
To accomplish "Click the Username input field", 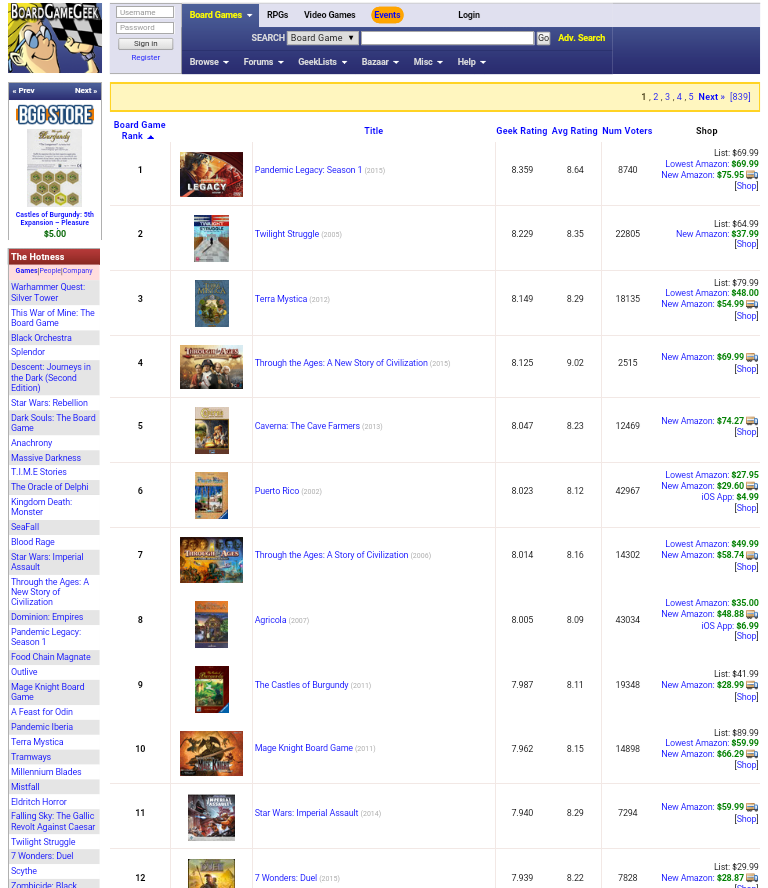I will (145, 12).
